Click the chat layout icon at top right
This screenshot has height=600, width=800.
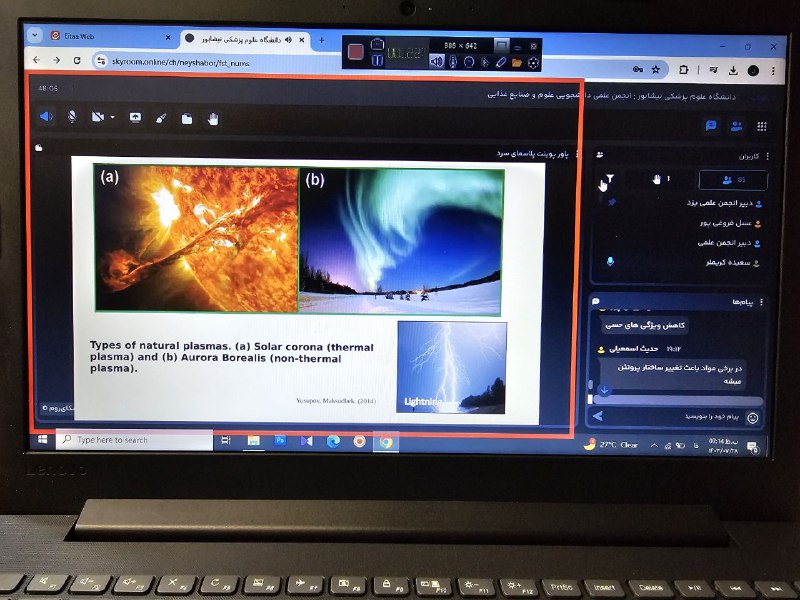point(711,126)
